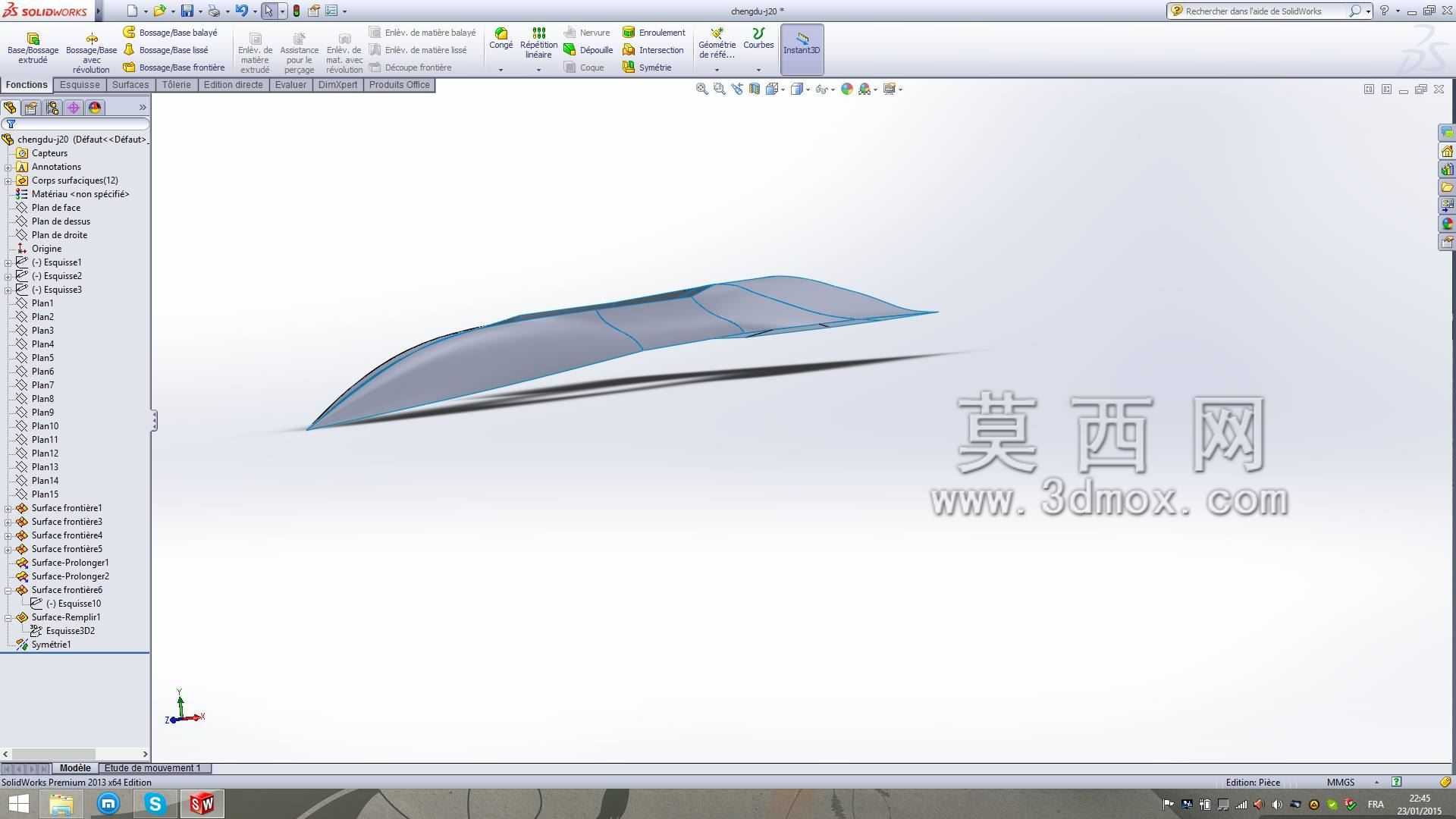Image resolution: width=1456 pixels, height=819 pixels.
Task: Open a file with the folder icon
Action: click(x=159, y=11)
